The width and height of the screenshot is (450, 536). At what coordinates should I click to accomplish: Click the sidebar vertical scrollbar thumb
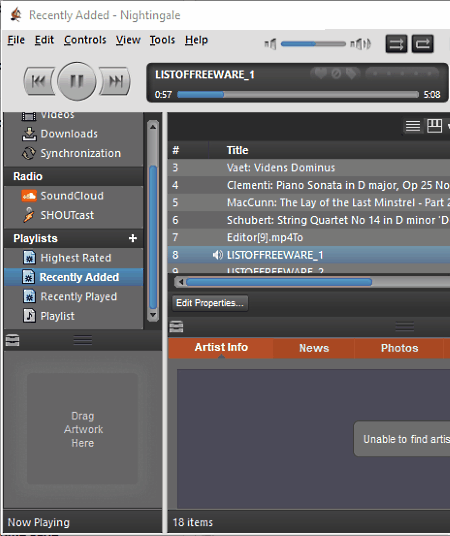(x=153, y=237)
